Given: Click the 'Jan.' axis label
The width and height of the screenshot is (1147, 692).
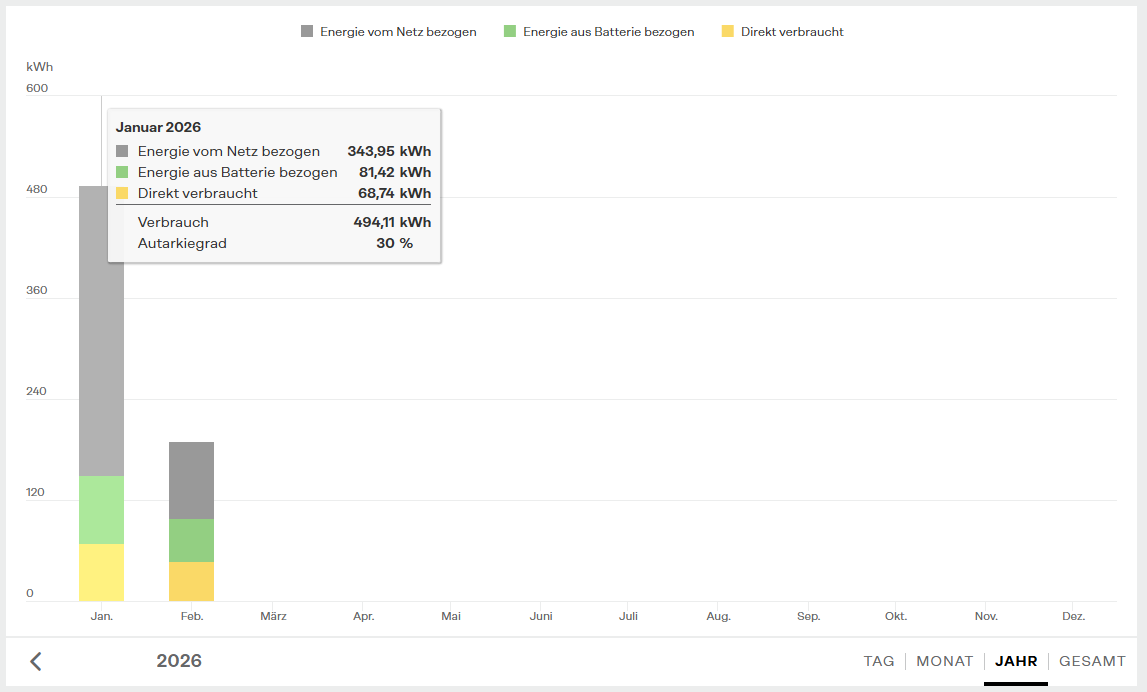Looking at the screenshot, I should [101, 617].
